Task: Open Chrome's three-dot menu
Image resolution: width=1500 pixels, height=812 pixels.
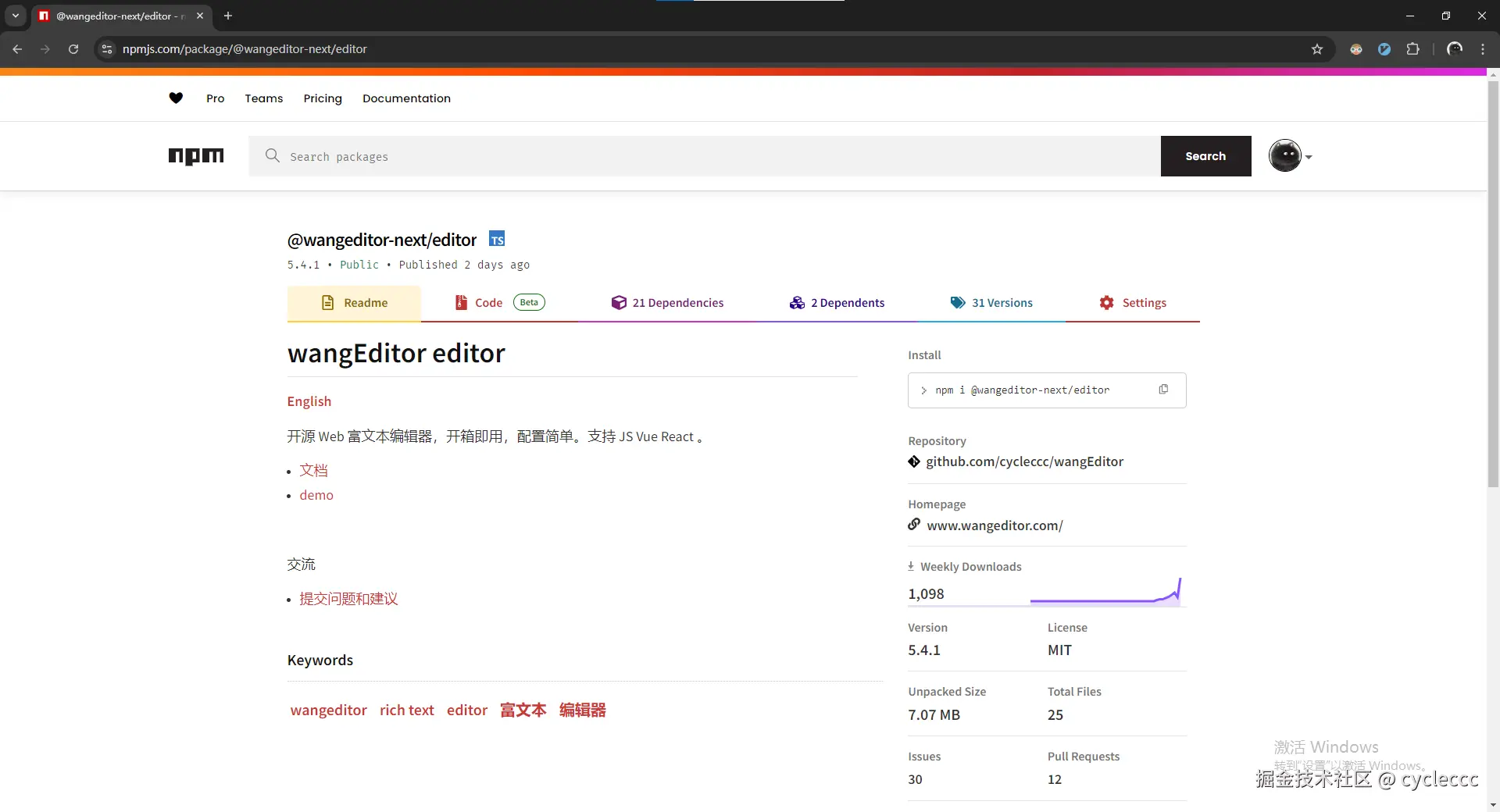Action: click(x=1482, y=48)
